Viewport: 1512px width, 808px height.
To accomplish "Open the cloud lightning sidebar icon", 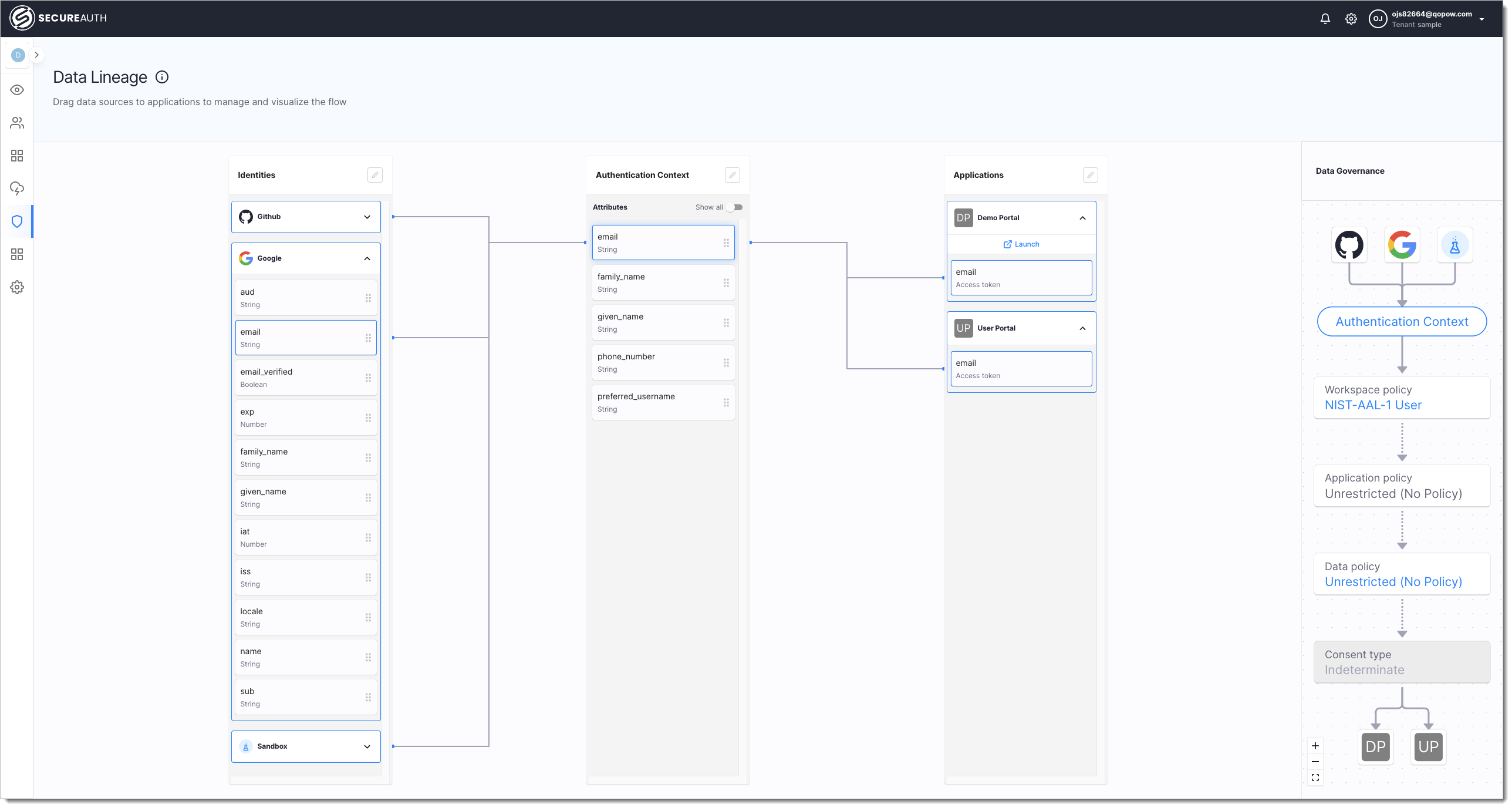I will tap(17, 188).
